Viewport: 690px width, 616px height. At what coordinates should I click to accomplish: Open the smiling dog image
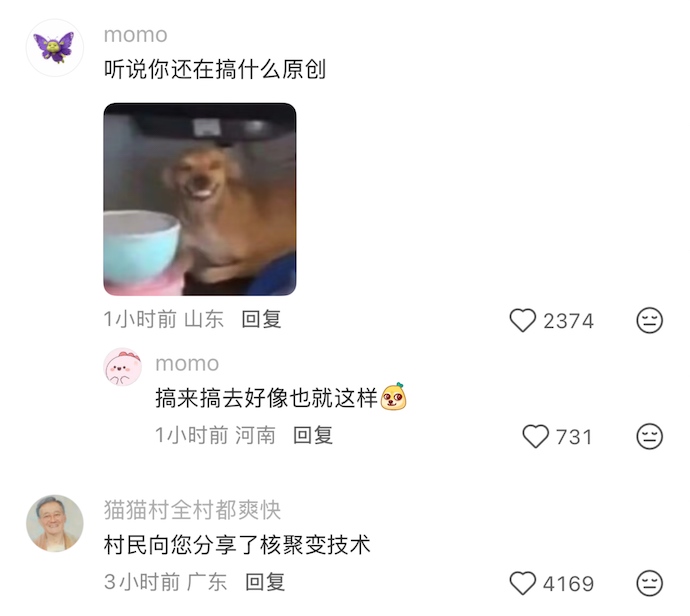pos(200,199)
